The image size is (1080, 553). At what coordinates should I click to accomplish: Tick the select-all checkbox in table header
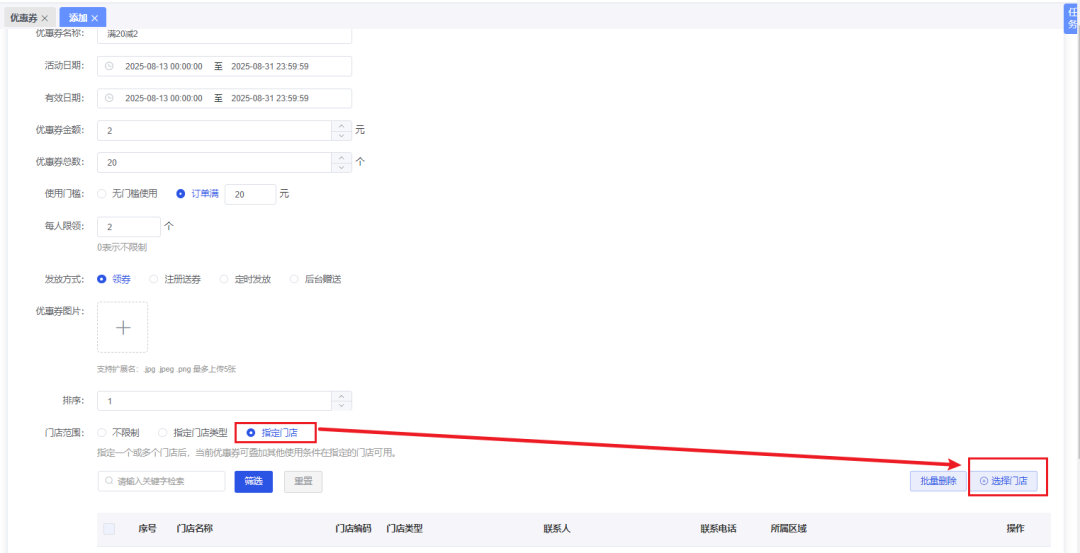pyautogui.click(x=109, y=529)
